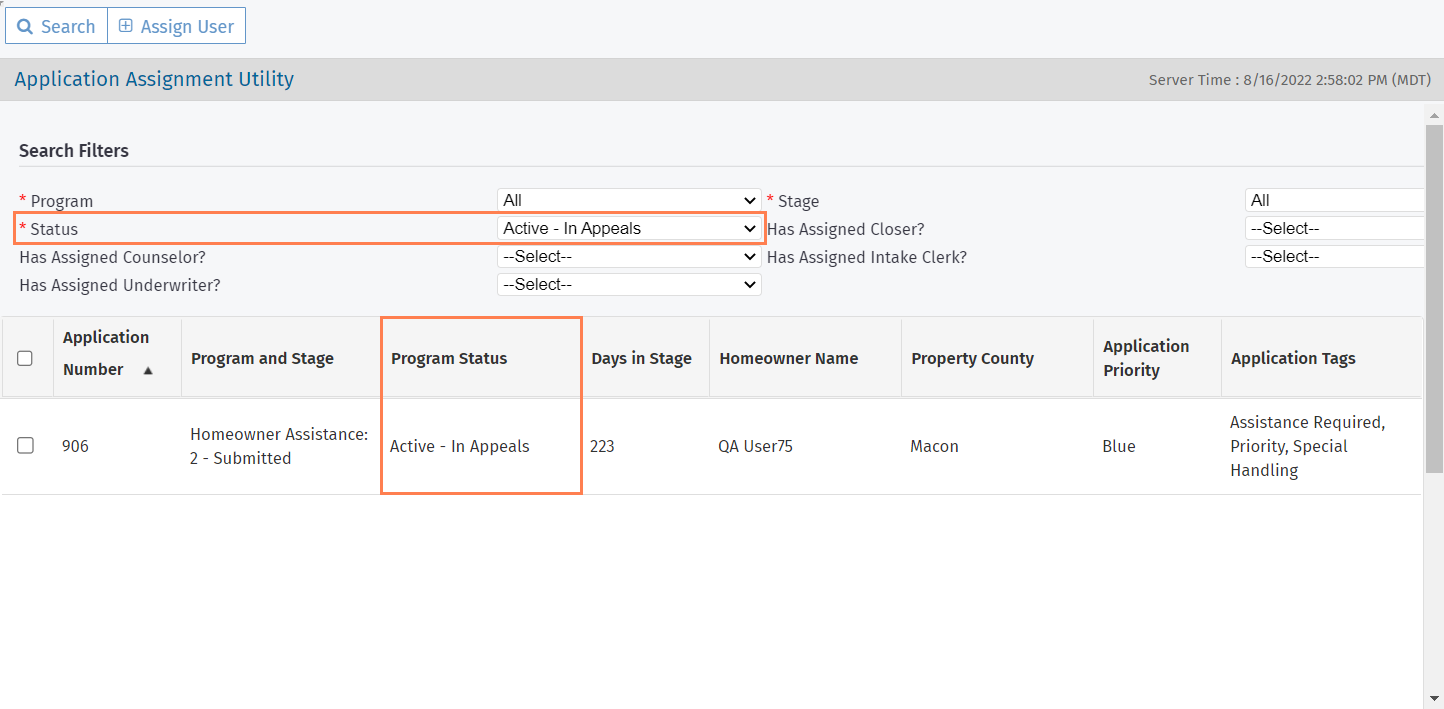Expand the Has Assigned Counselor dropdown
Viewport: 1444px width, 709px height.
pos(629,256)
